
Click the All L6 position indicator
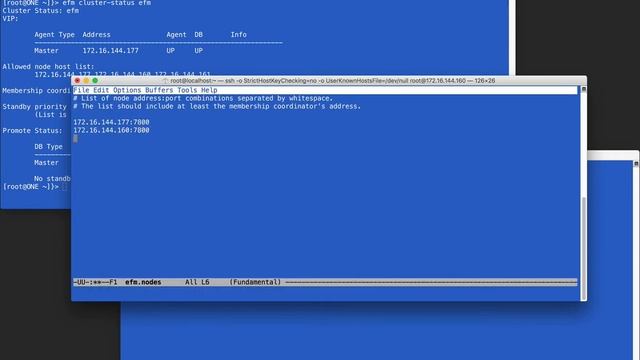click(x=197, y=282)
